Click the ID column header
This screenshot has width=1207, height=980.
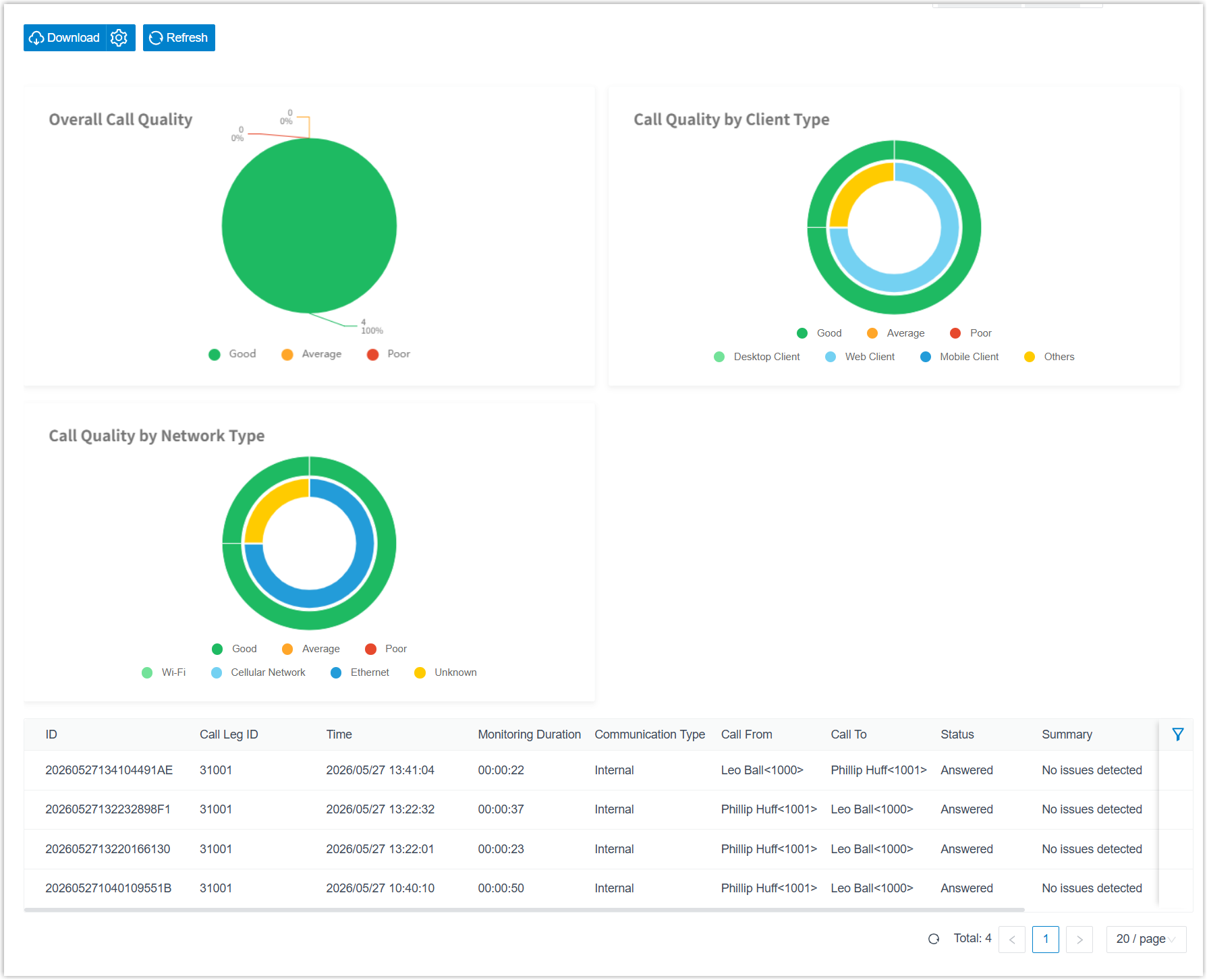point(51,734)
